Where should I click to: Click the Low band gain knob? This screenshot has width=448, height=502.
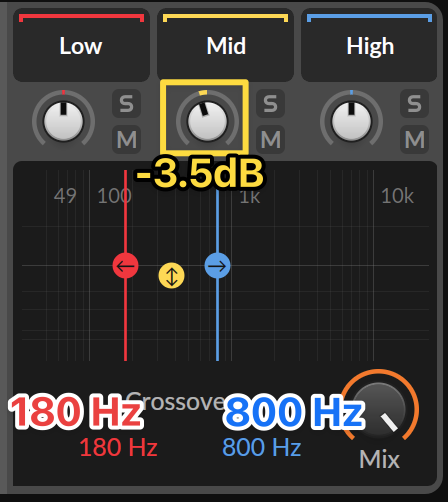coord(63,120)
